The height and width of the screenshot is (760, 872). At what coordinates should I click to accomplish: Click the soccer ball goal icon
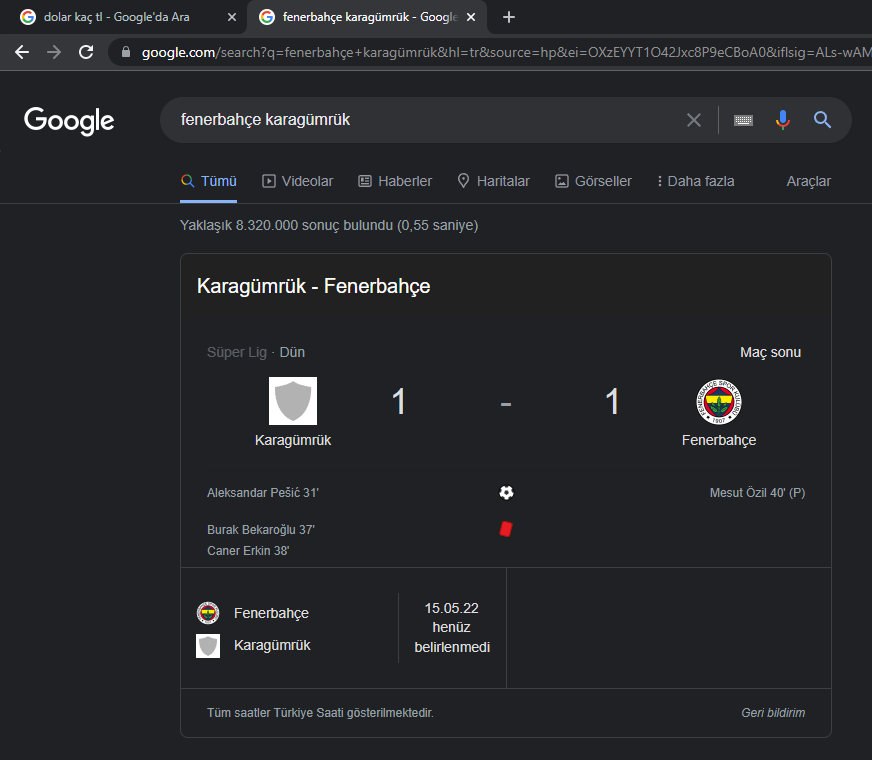[x=506, y=493]
